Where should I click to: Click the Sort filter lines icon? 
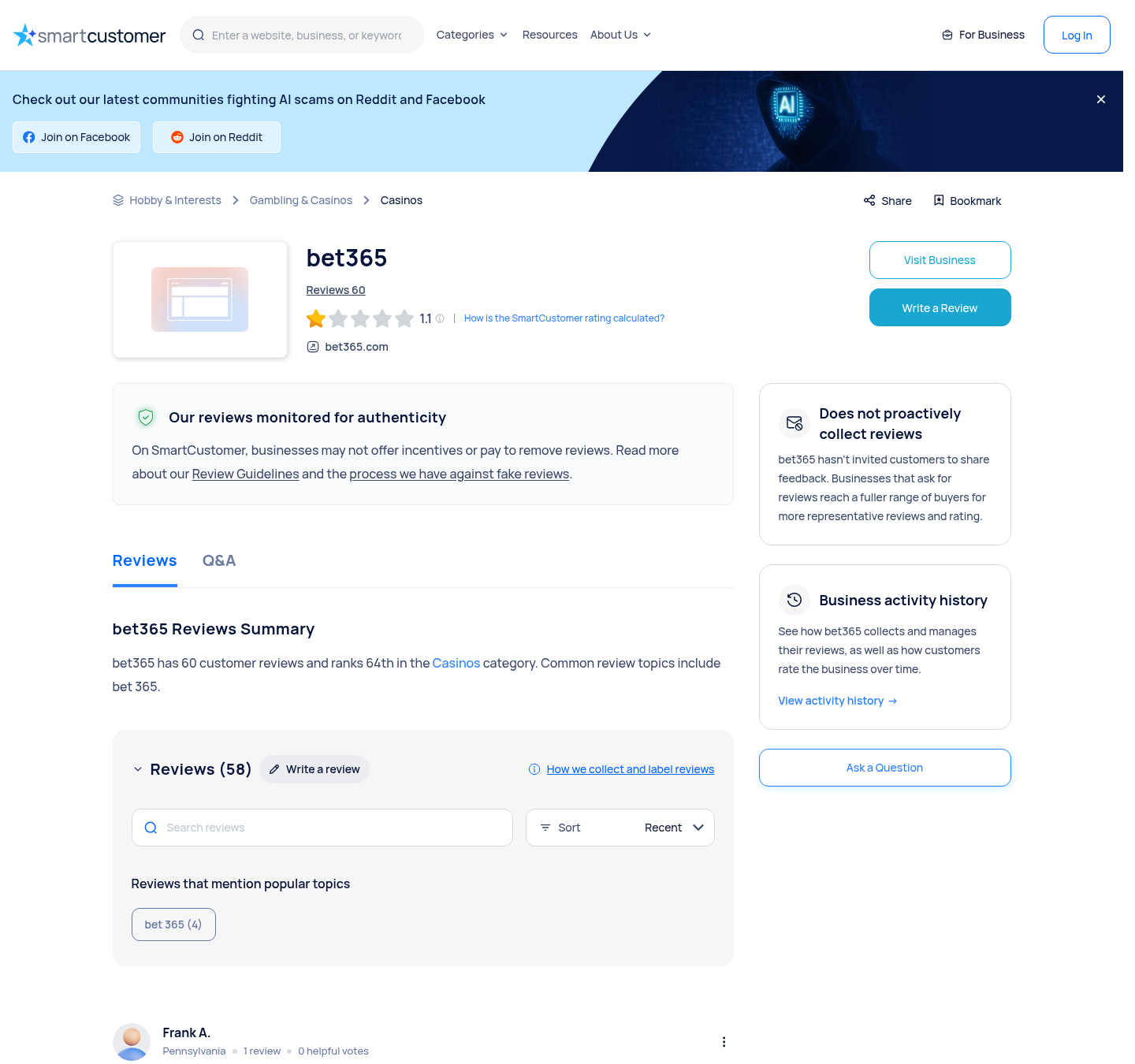(545, 828)
